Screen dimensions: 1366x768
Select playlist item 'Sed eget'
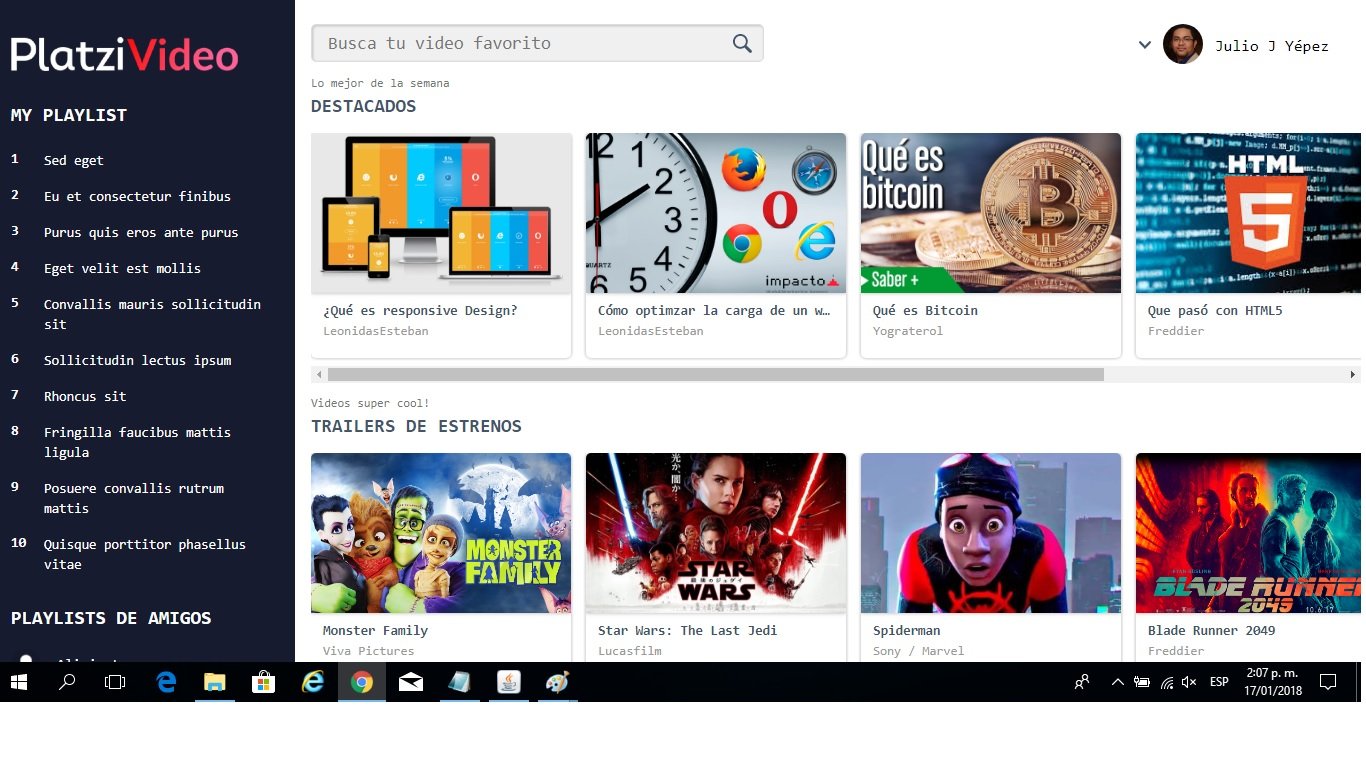point(74,161)
